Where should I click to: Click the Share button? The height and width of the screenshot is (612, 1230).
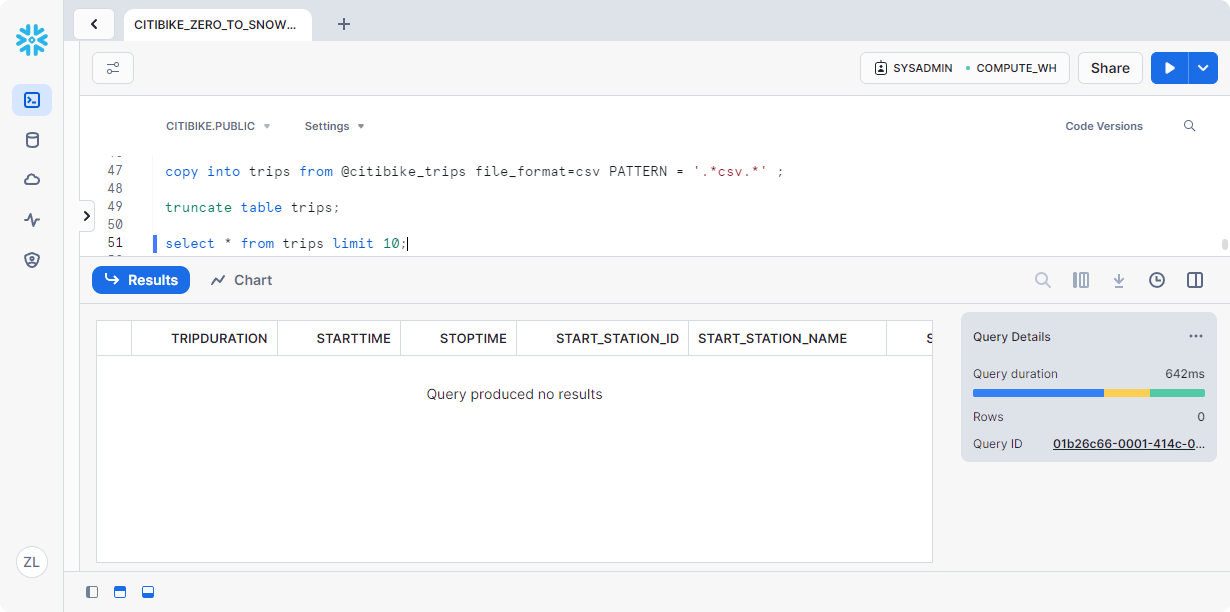point(1110,68)
